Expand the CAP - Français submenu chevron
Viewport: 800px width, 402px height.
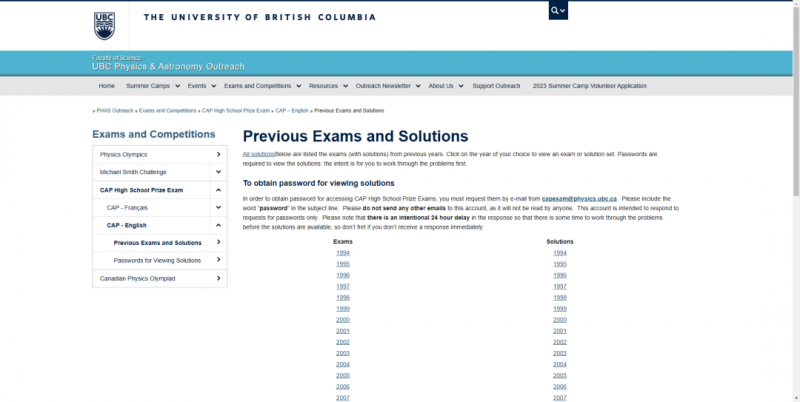pos(218,207)
